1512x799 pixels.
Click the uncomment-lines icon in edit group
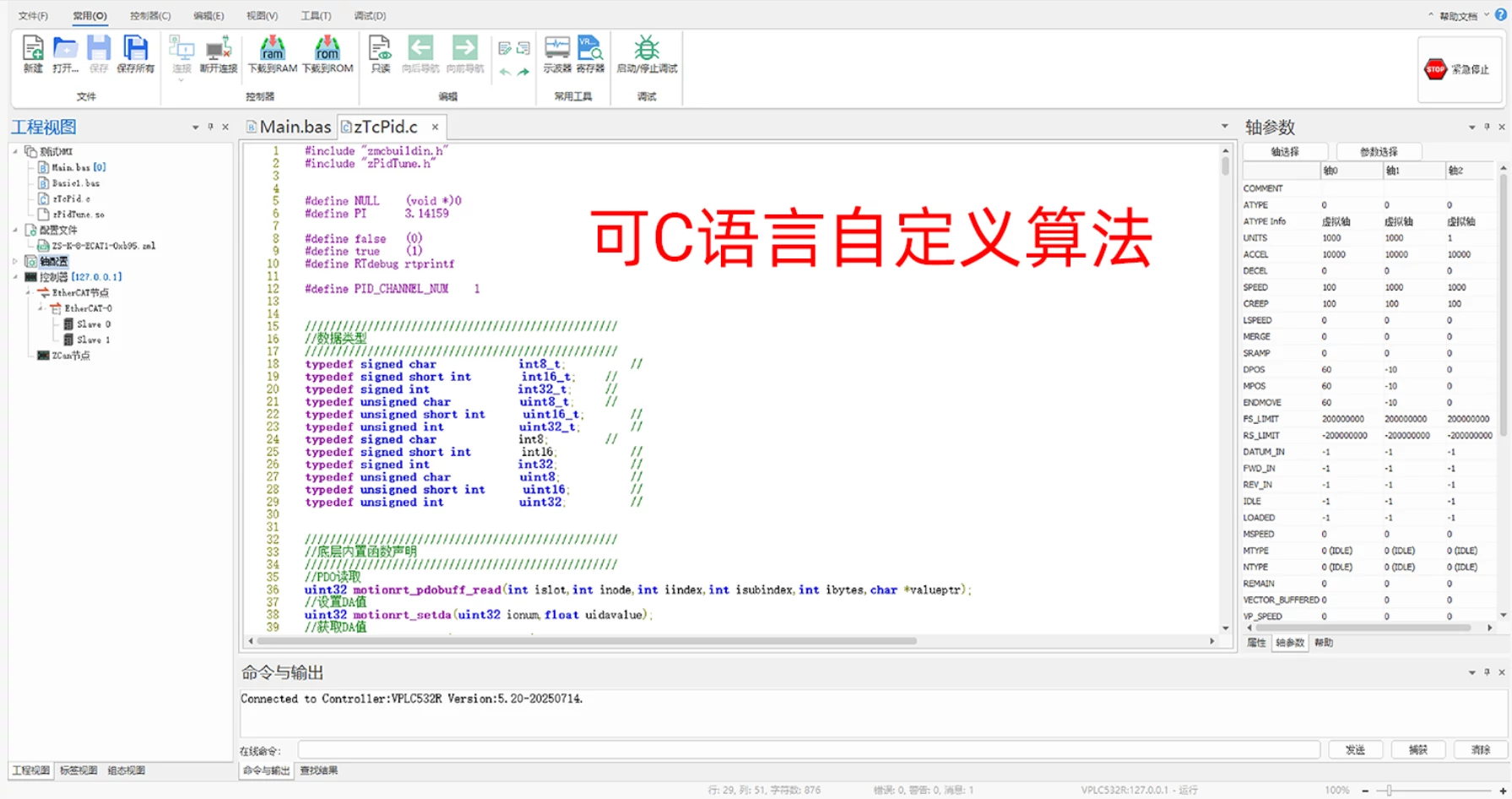tap(523, 49)
